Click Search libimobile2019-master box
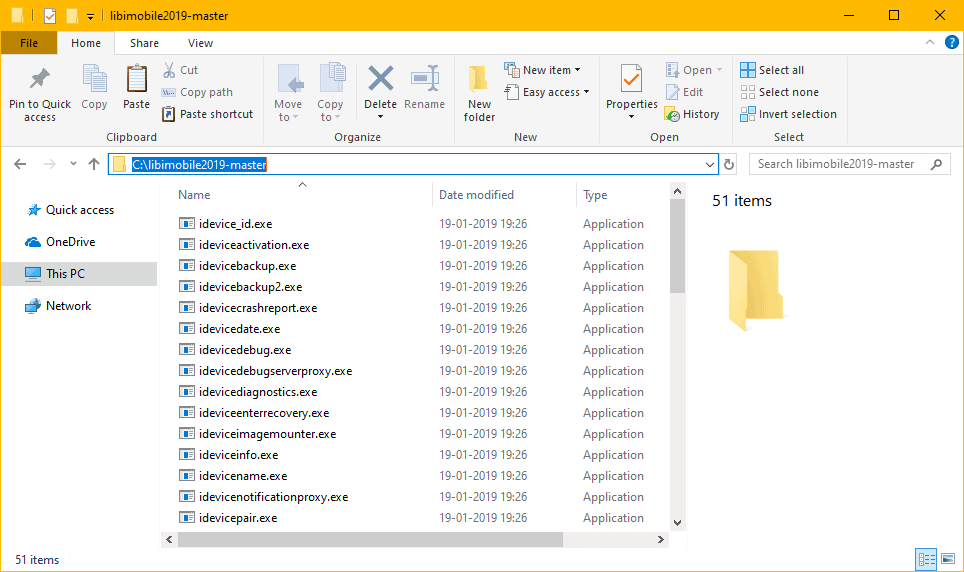964x572 pixels. [x=850, y=164]
